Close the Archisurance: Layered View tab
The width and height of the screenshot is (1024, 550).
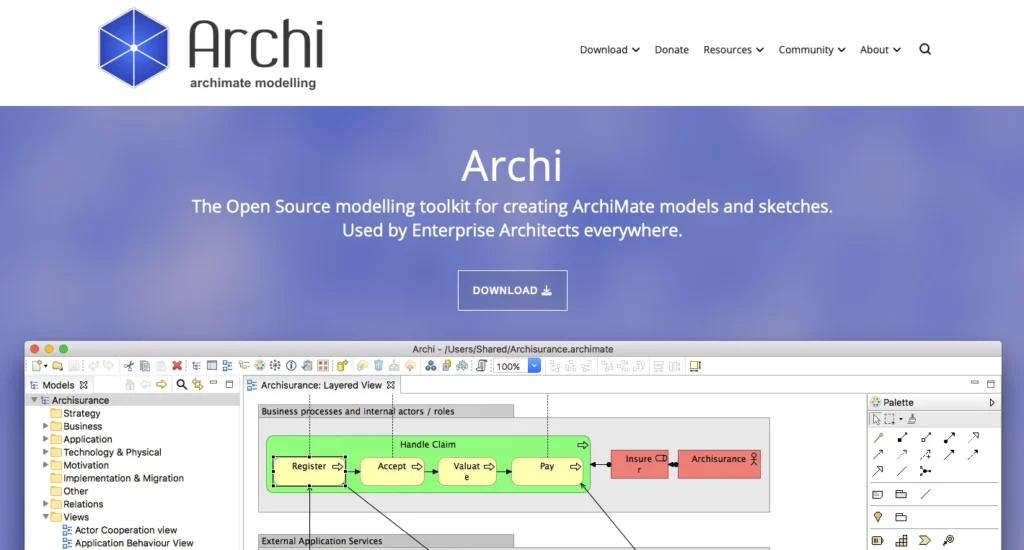[x=391, y=385]
